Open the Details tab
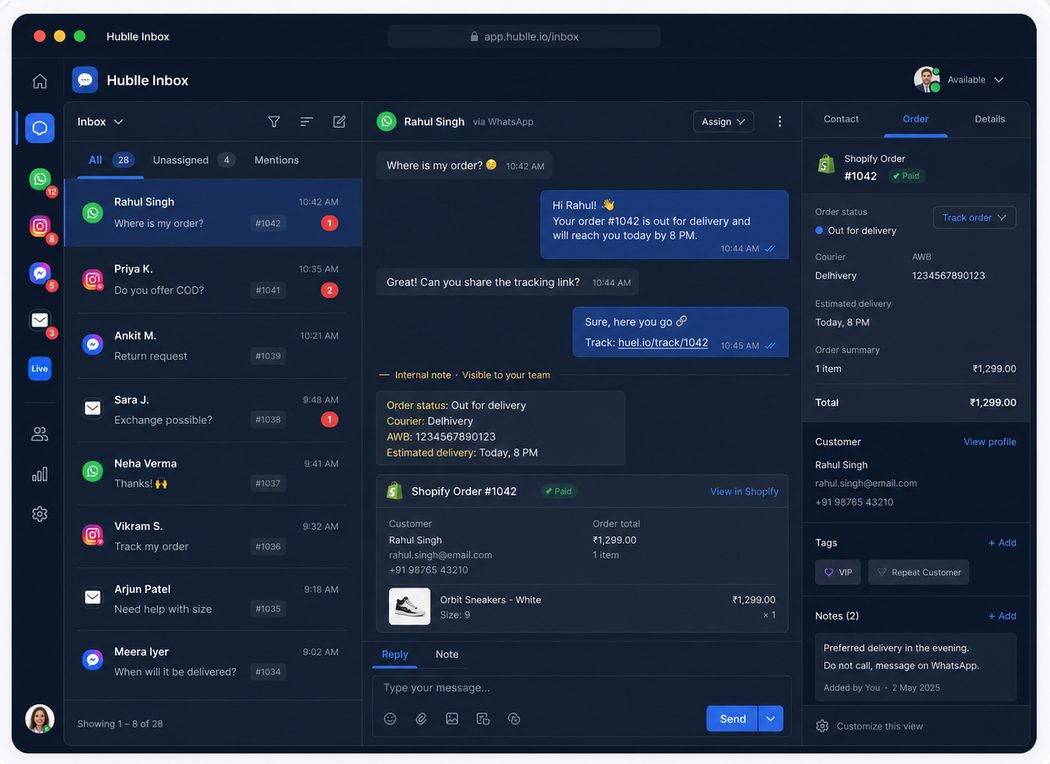Screen dimensions: 1050x764 coord(990,119)
